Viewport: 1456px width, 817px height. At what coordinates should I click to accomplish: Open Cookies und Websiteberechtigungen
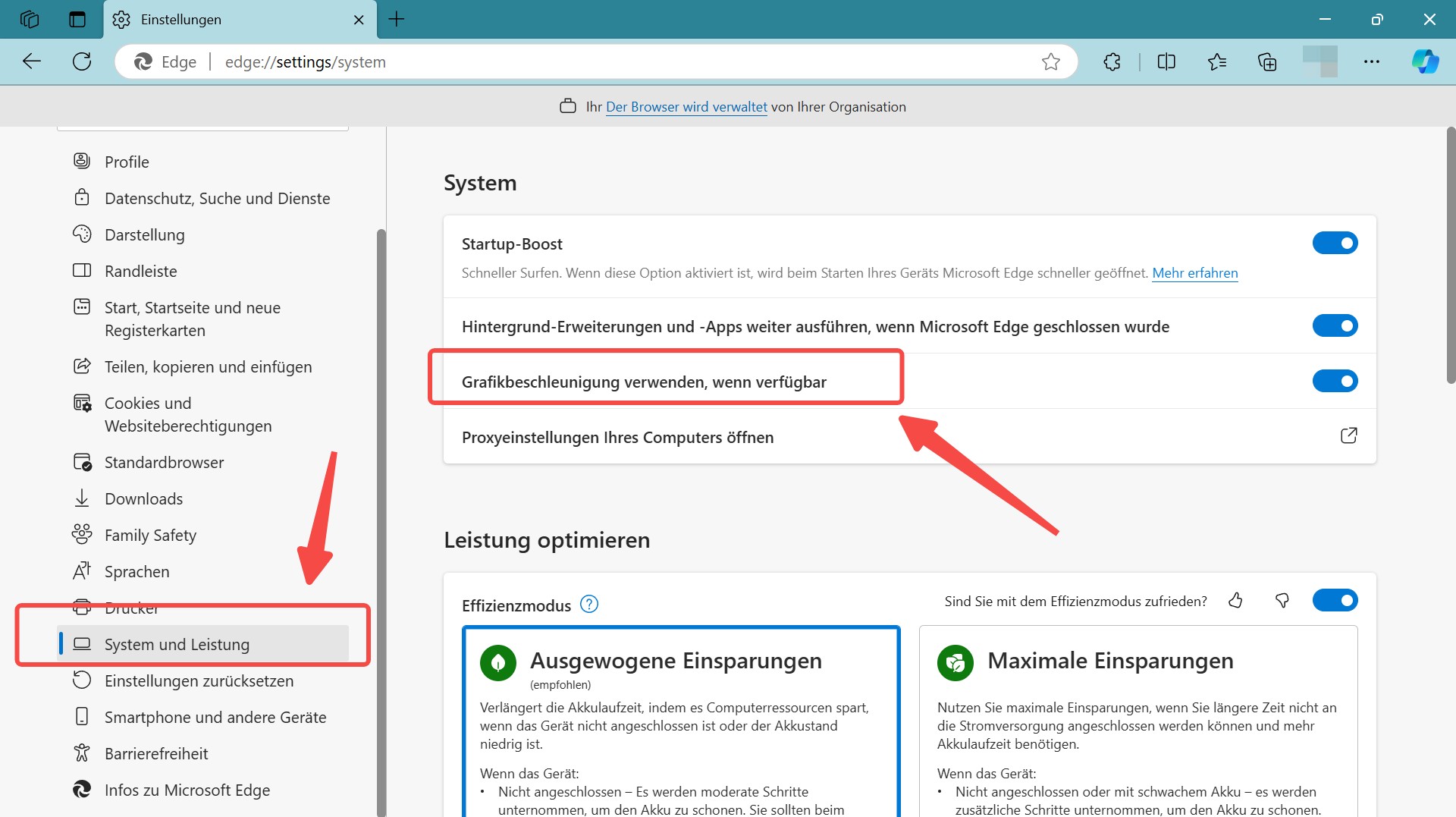pyautogui.click(x=203, y=414)
